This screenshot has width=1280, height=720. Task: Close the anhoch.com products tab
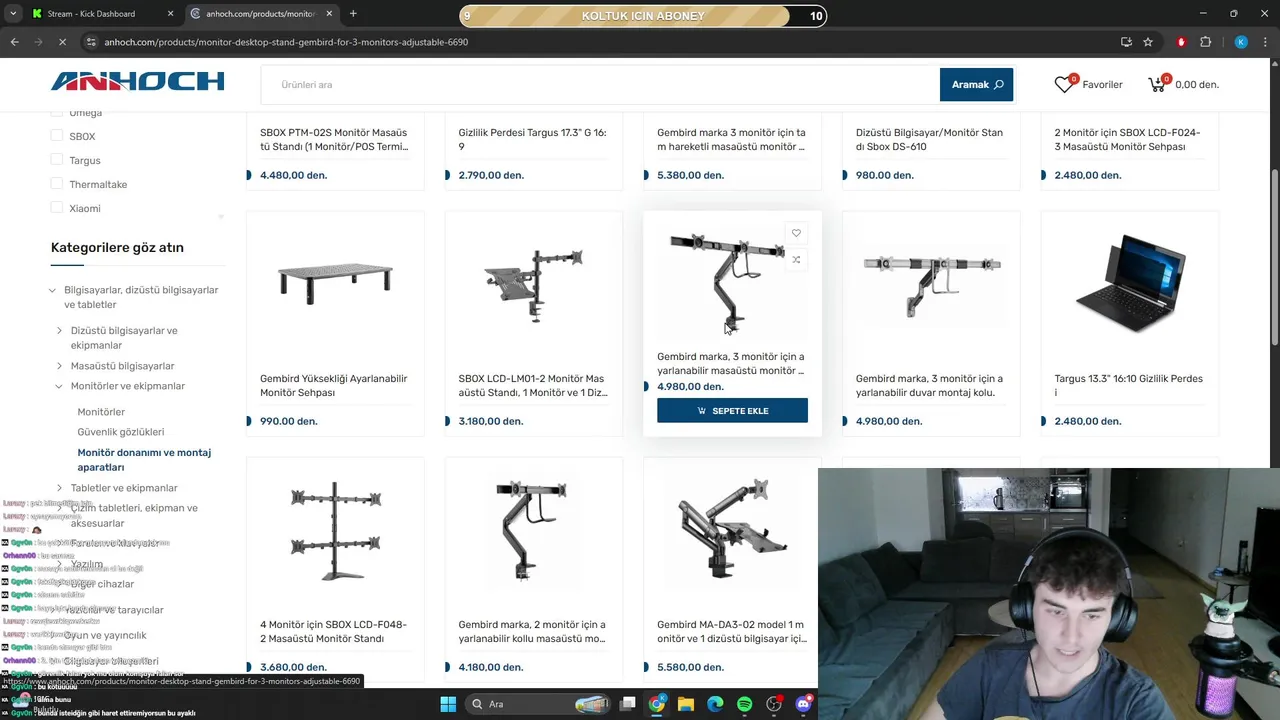tap(329, 14)
